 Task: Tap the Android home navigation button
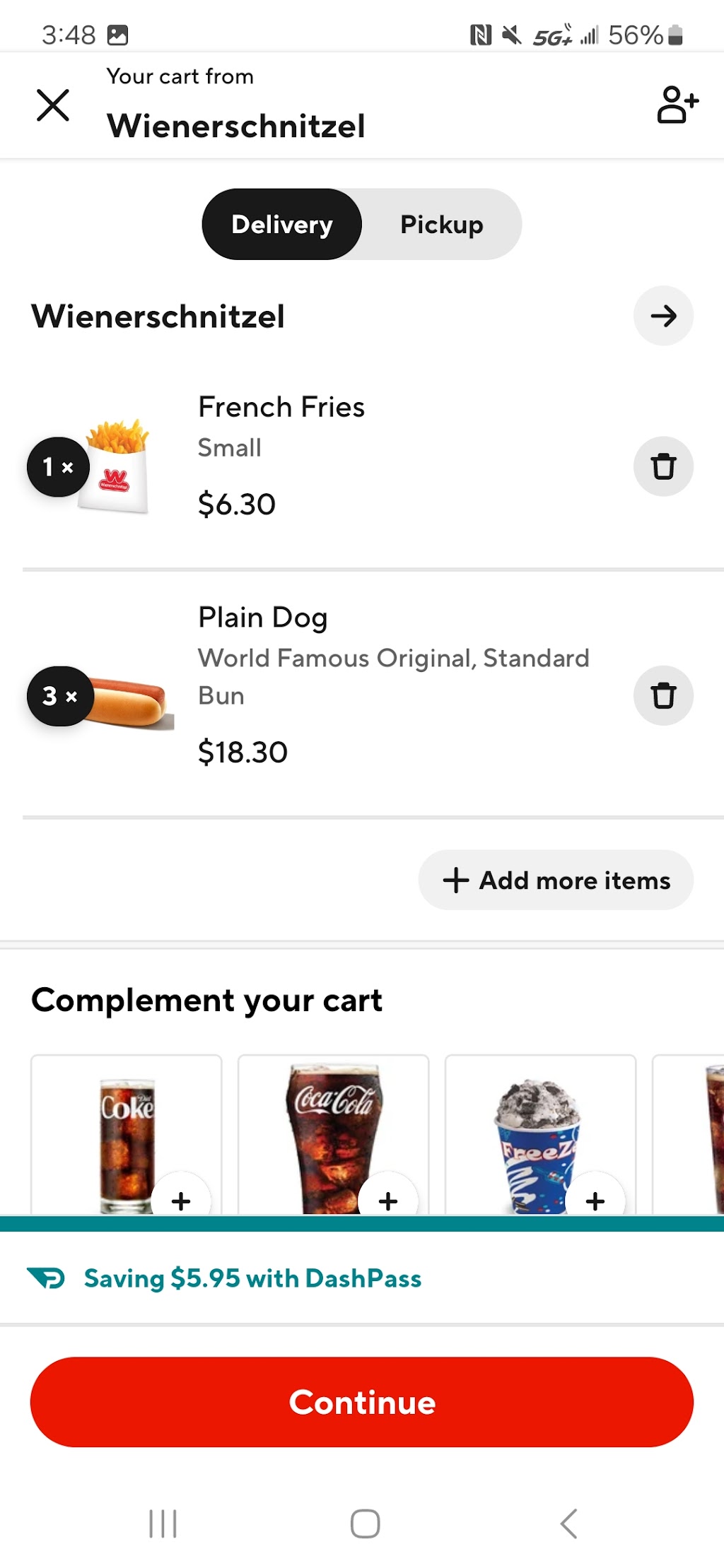365,1523
